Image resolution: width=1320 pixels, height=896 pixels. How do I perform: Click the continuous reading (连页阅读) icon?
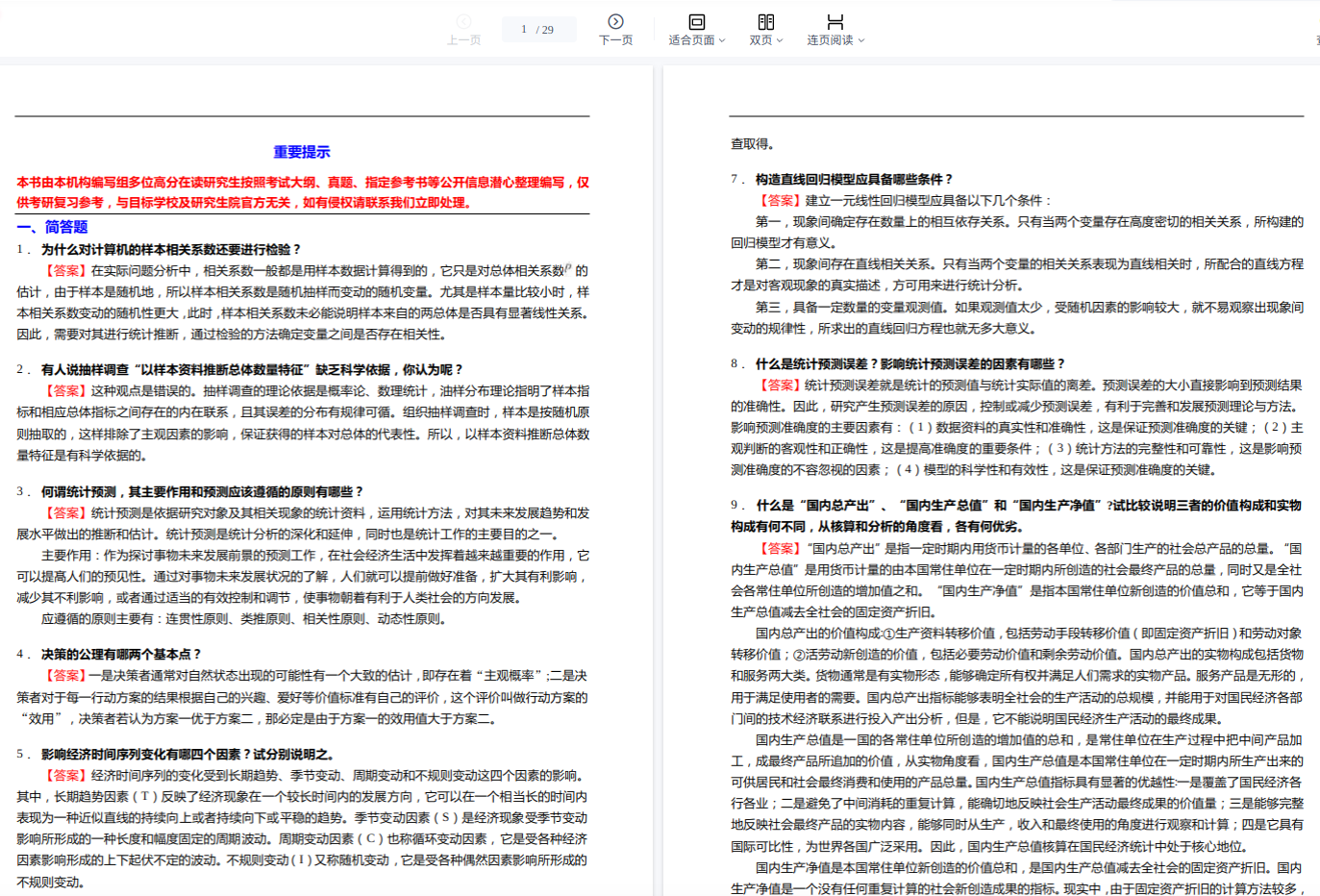pyautogui.click(x=834, y=22)
